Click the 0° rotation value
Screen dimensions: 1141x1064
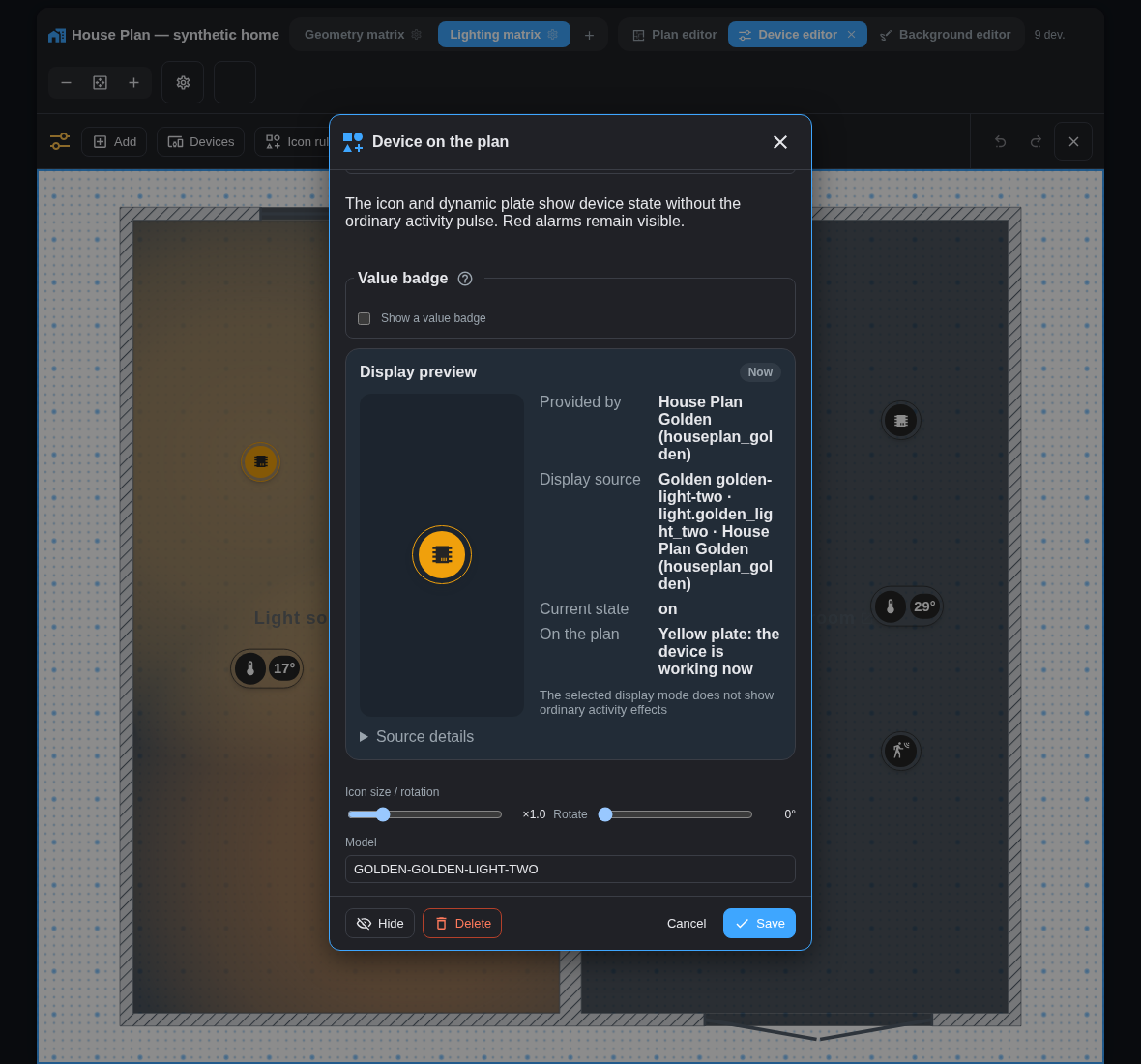point(790,814)
